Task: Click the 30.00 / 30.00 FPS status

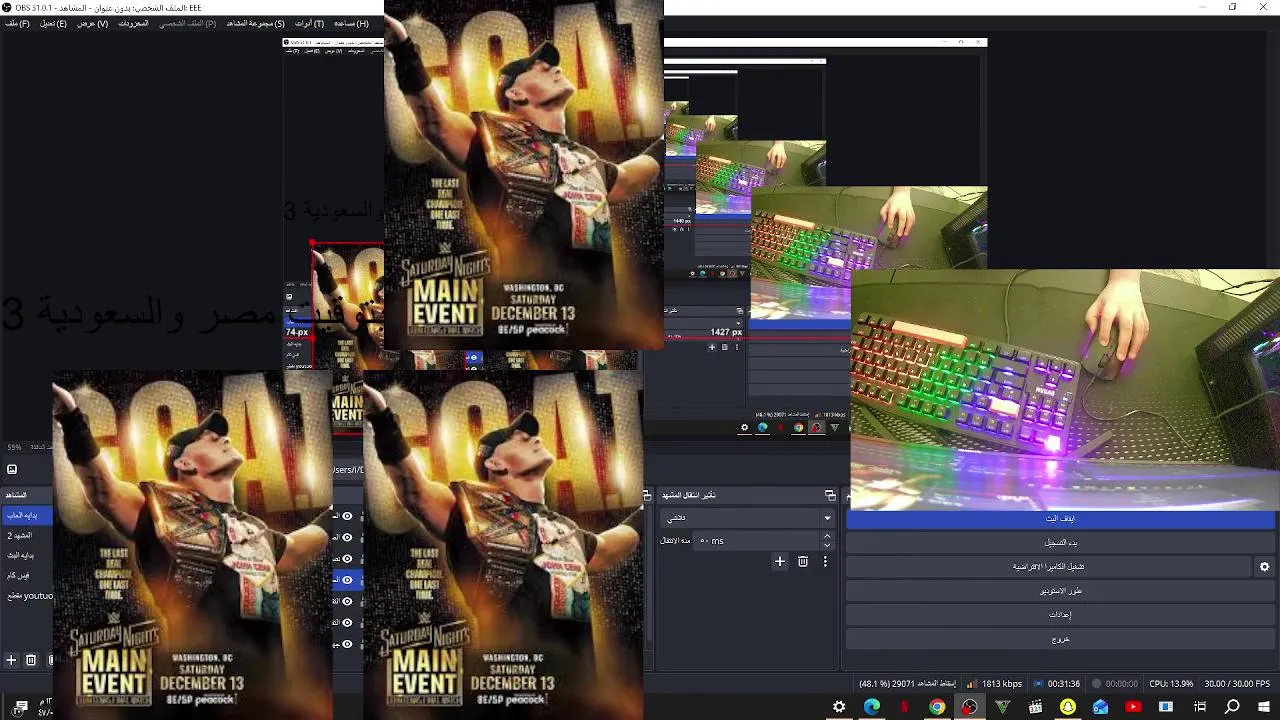Action: (x=1237, y=684)
